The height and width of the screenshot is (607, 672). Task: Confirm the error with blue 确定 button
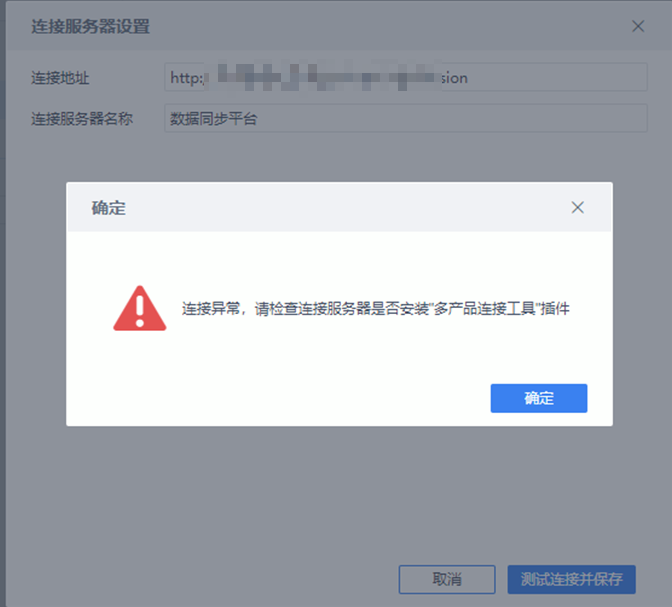[539, 398]
